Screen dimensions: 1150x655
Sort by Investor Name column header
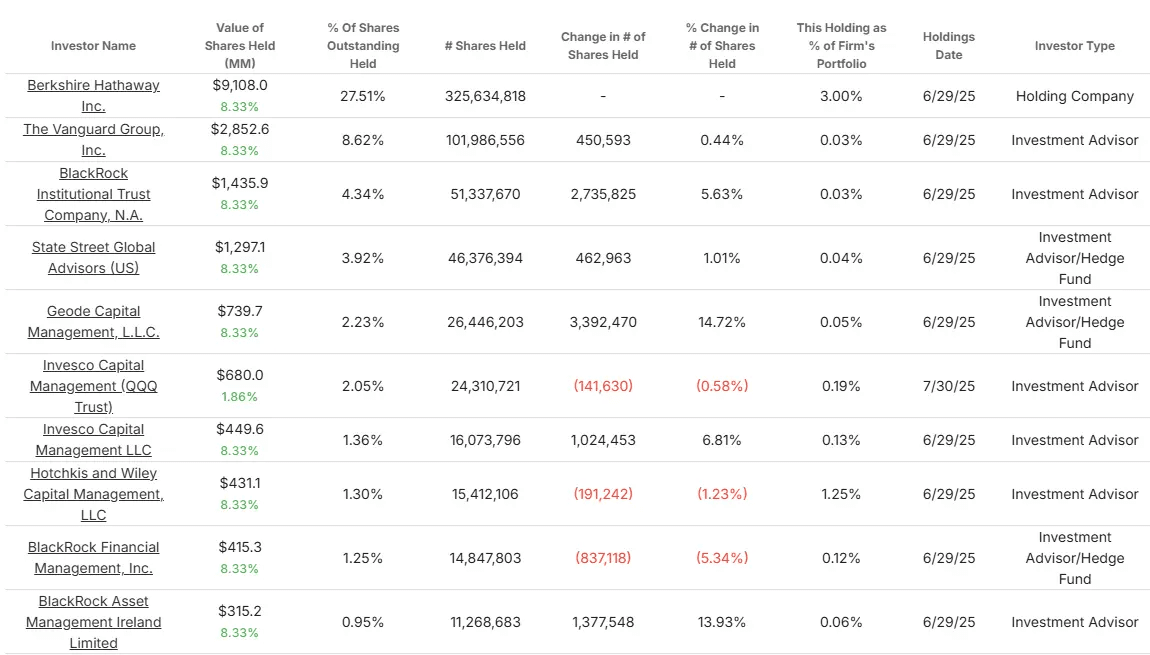tap(93, 45)
